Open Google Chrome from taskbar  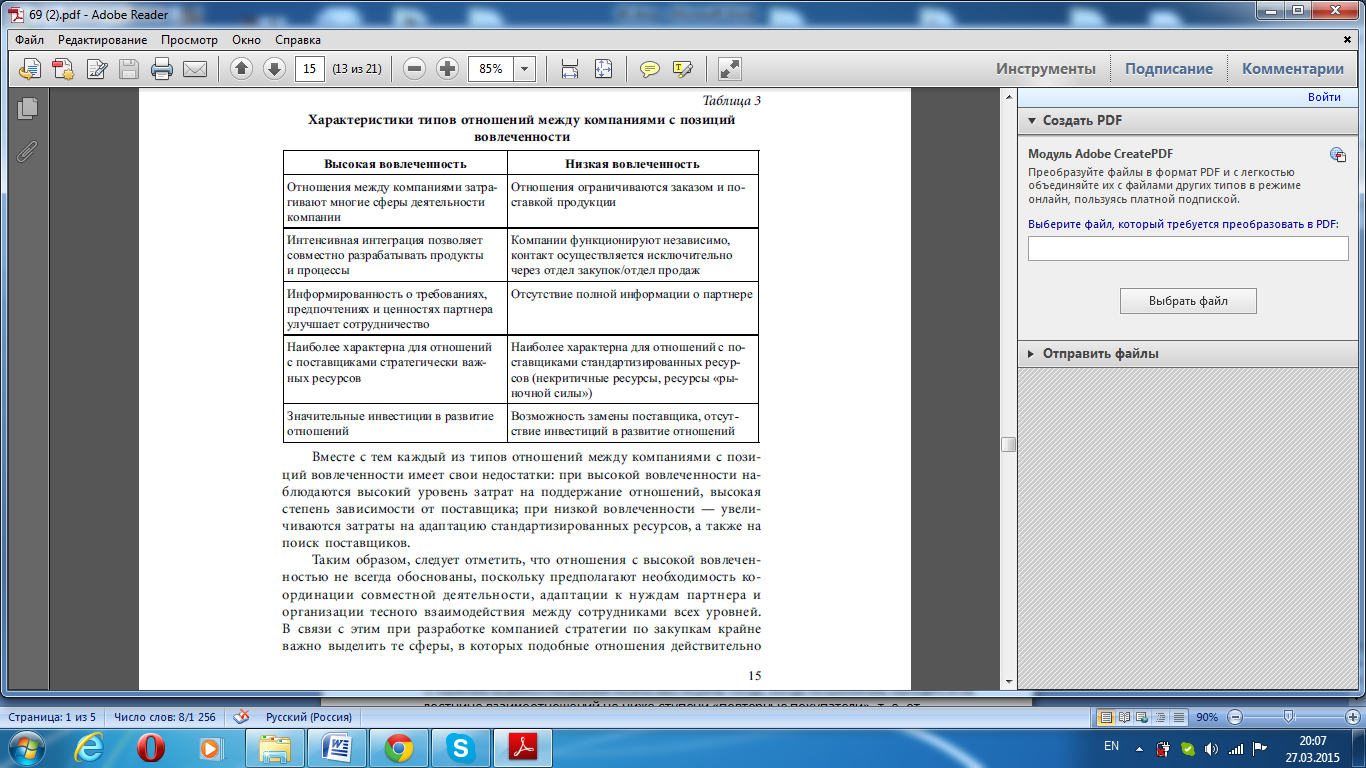pos(400,747)
